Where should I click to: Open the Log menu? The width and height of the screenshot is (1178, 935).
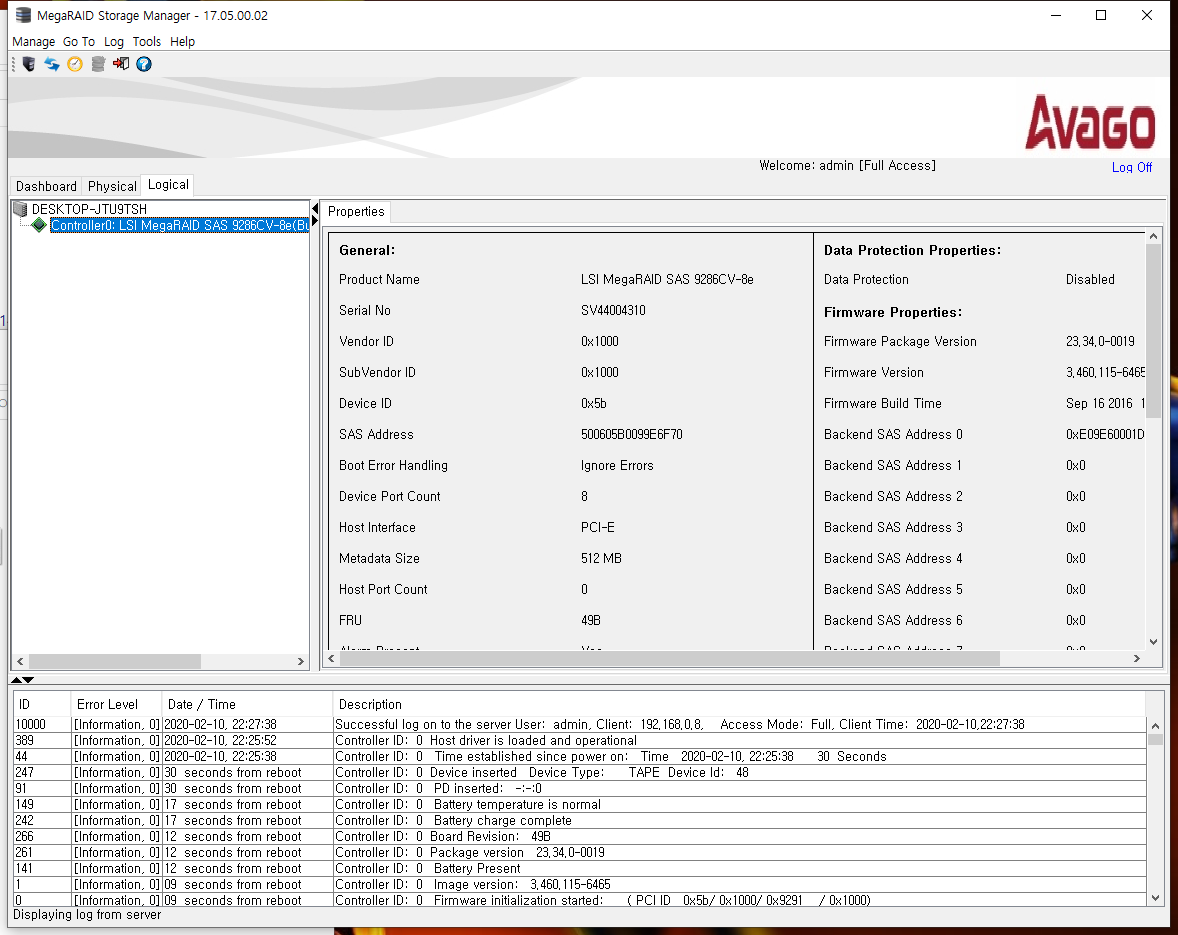tap(113, 41)
